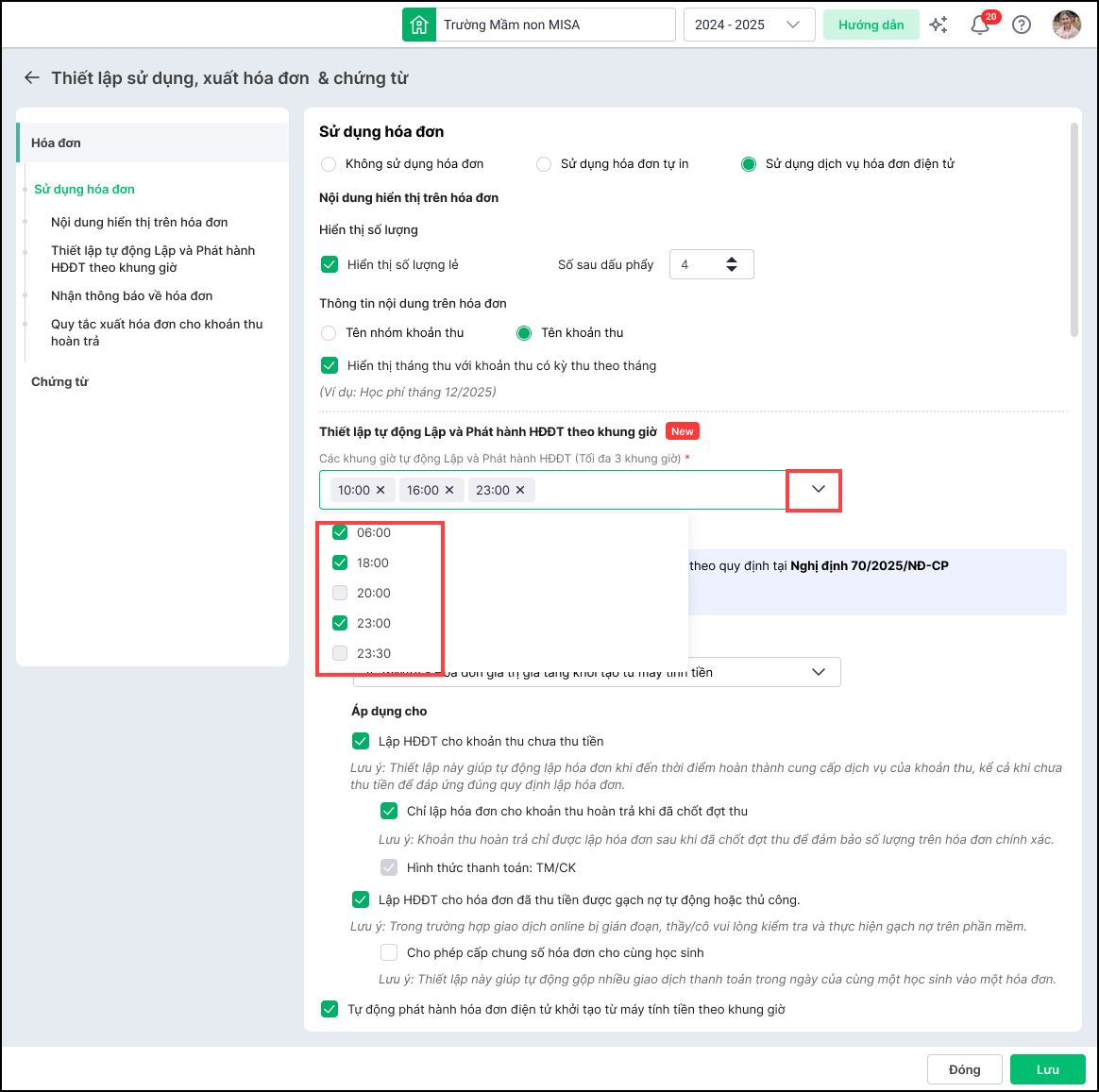Remove the 16:00 time slot chip
The width and height of the screenshot is (1099, 1092).
pos(449,490)
